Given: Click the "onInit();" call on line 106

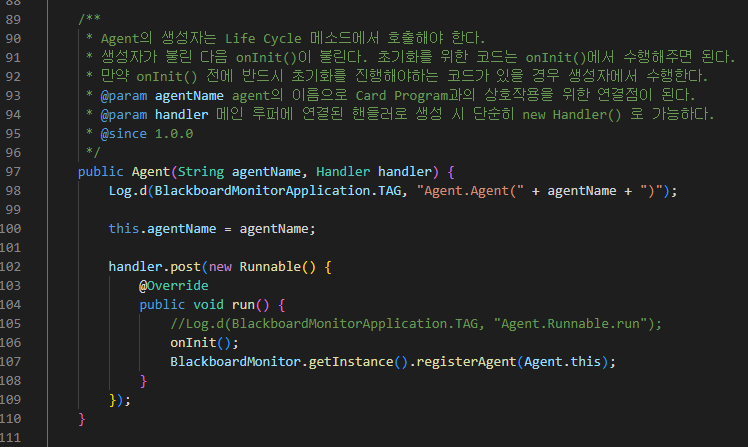Looking at the screenshot, I should pyautogui.click(x=204, y=343).
